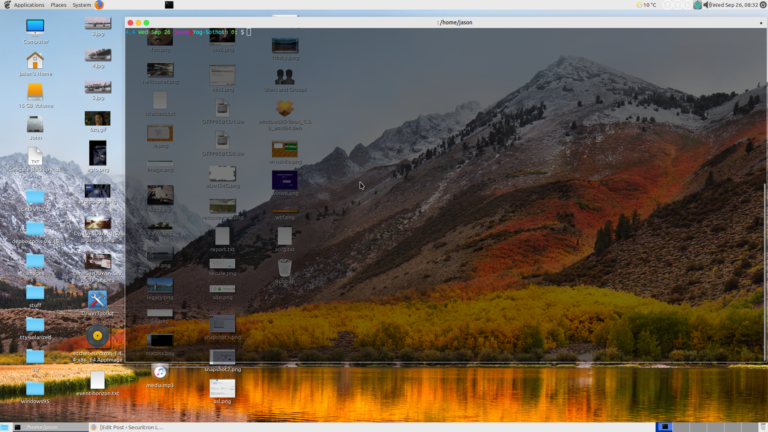Open Jason's Home folder icon
Image resolution: width=768 pixels, height=432 pixels.
click(x=35, y=61)
